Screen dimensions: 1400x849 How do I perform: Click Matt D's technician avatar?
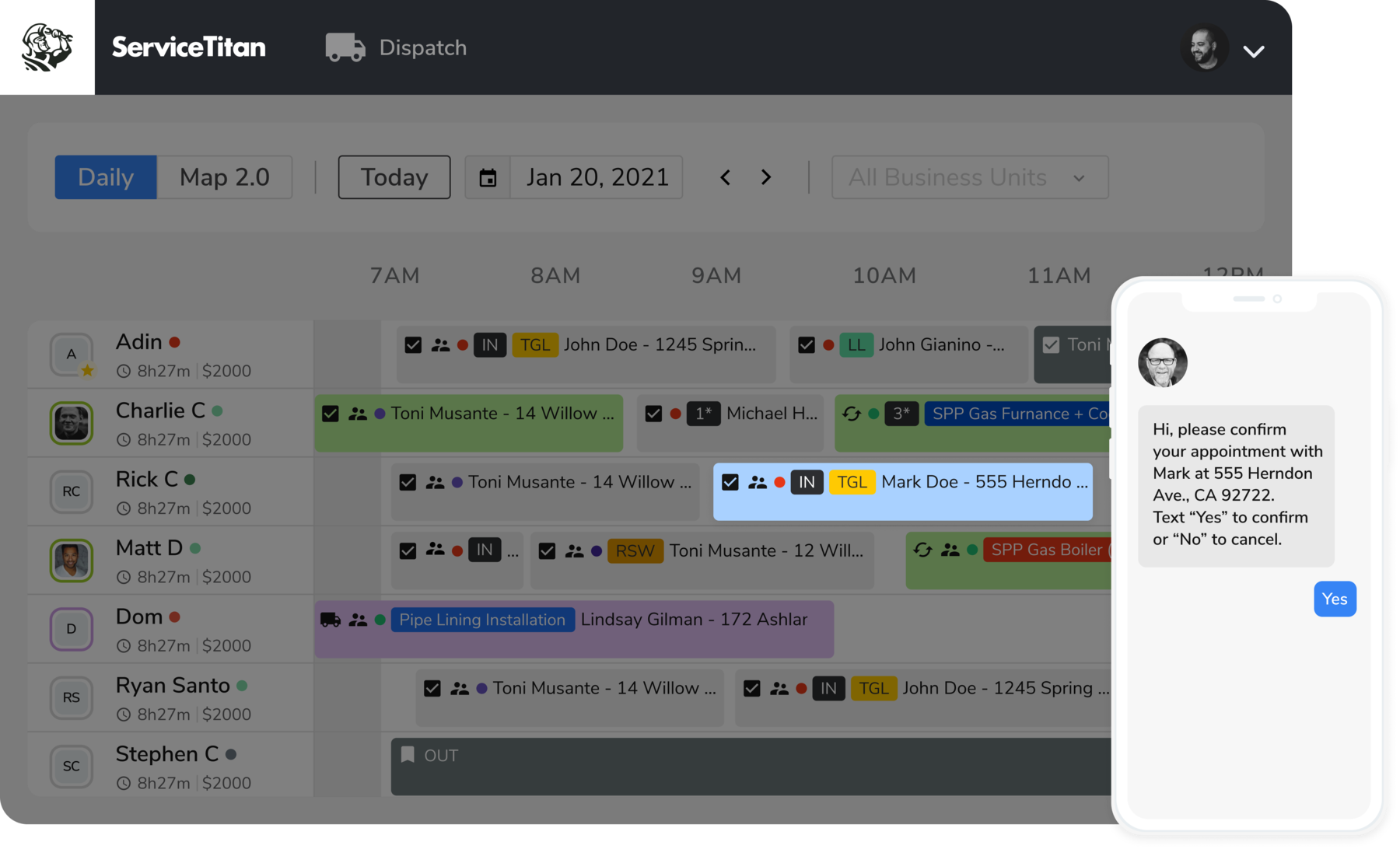72,561
